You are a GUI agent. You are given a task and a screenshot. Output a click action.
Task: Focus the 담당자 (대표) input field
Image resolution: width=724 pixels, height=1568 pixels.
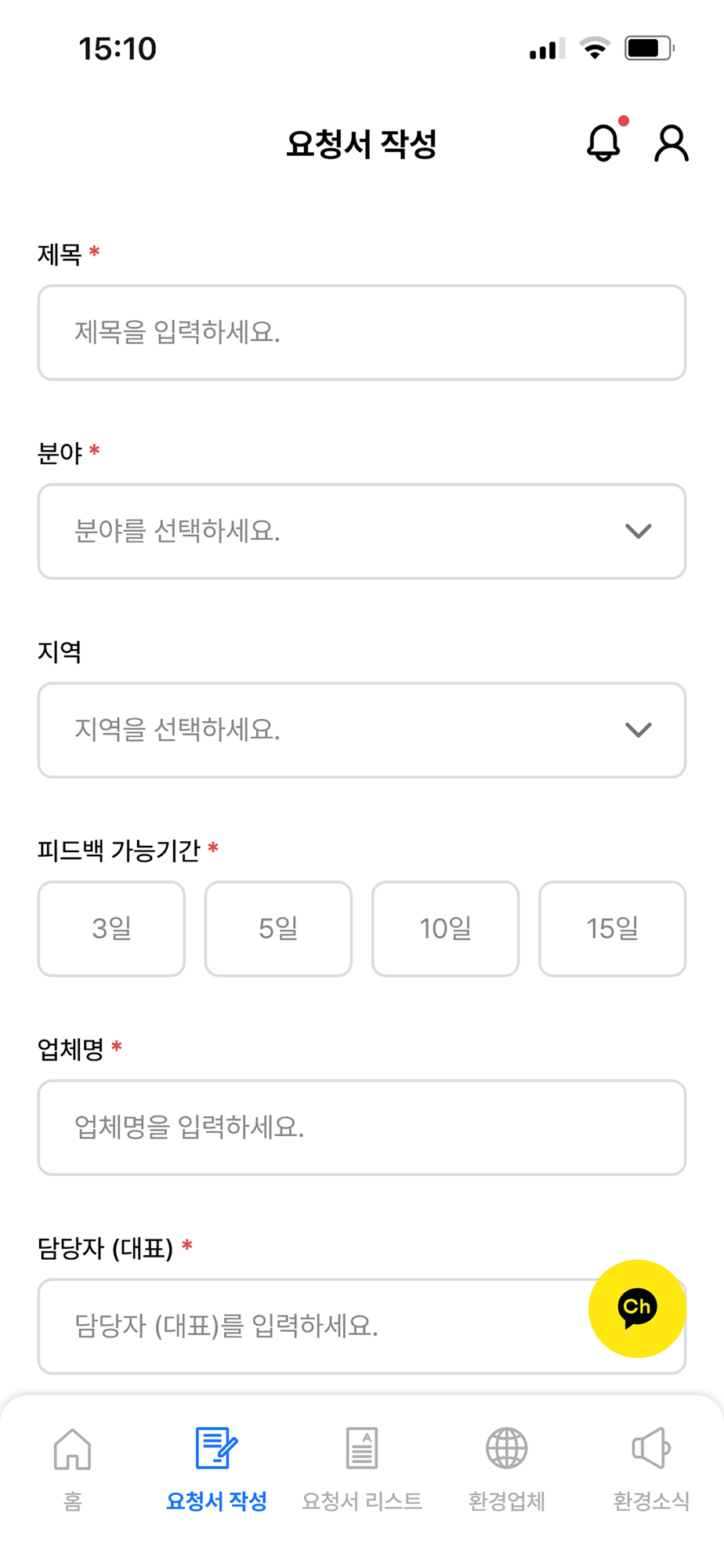(313, 1327)
